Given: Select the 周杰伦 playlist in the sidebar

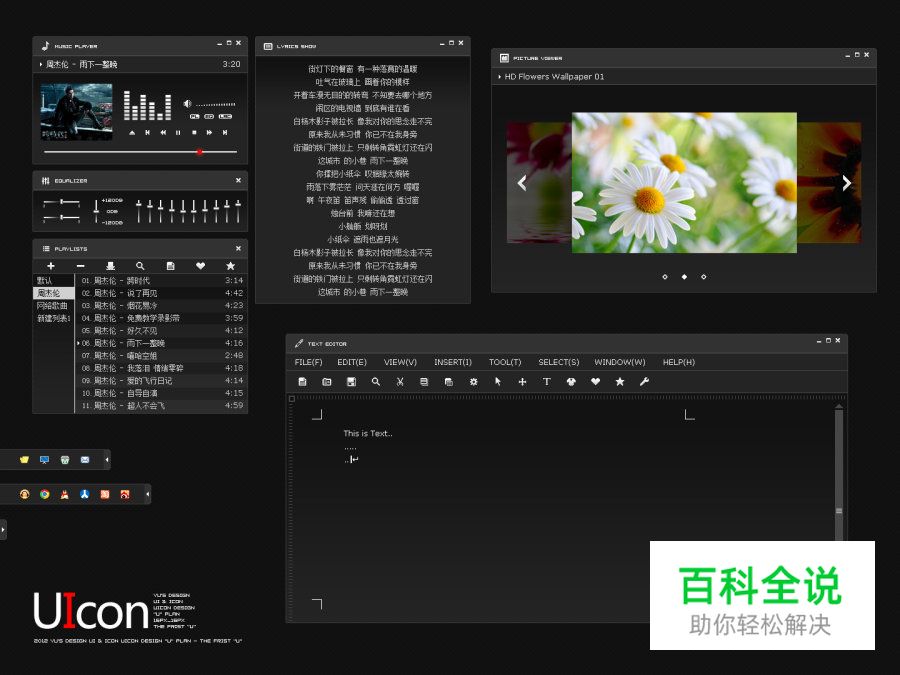Looking at the screenshot, I should click(x=47, y=292).
